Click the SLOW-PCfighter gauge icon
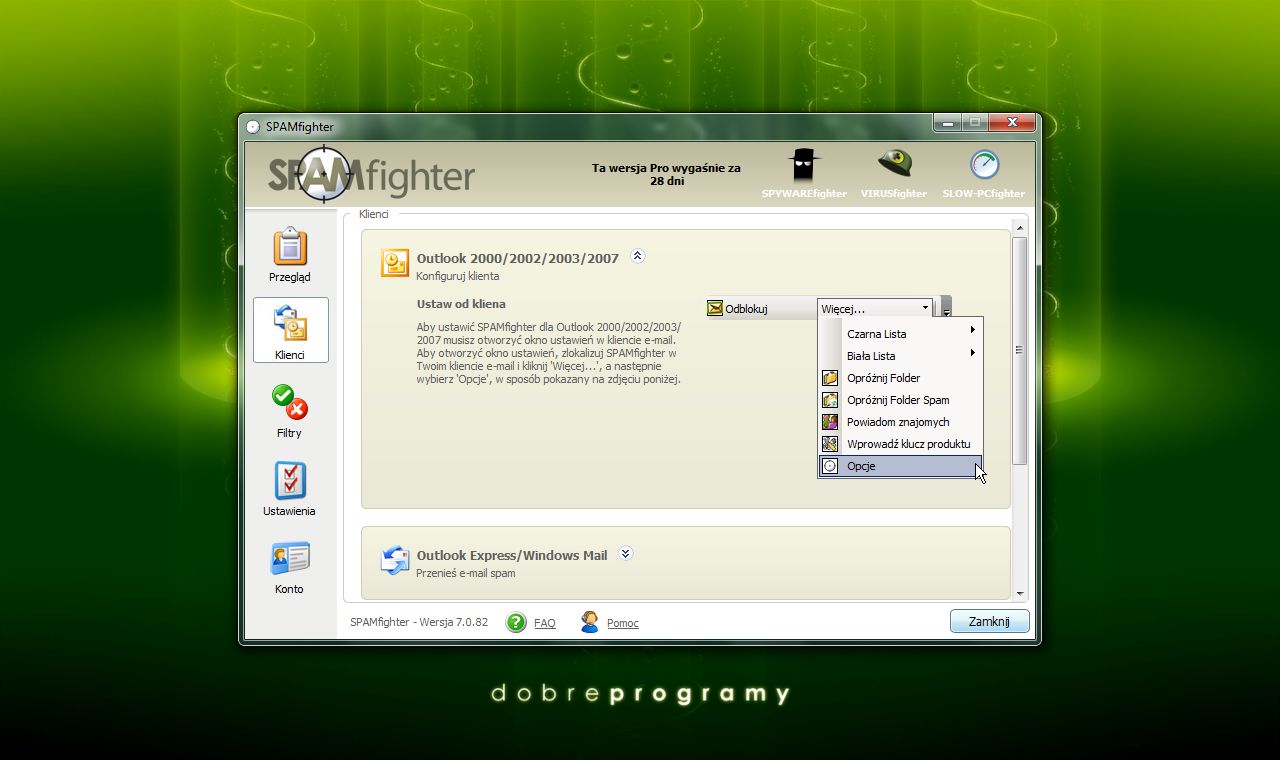The height and width of the screenshot is (760, 1280). point(984,165)
